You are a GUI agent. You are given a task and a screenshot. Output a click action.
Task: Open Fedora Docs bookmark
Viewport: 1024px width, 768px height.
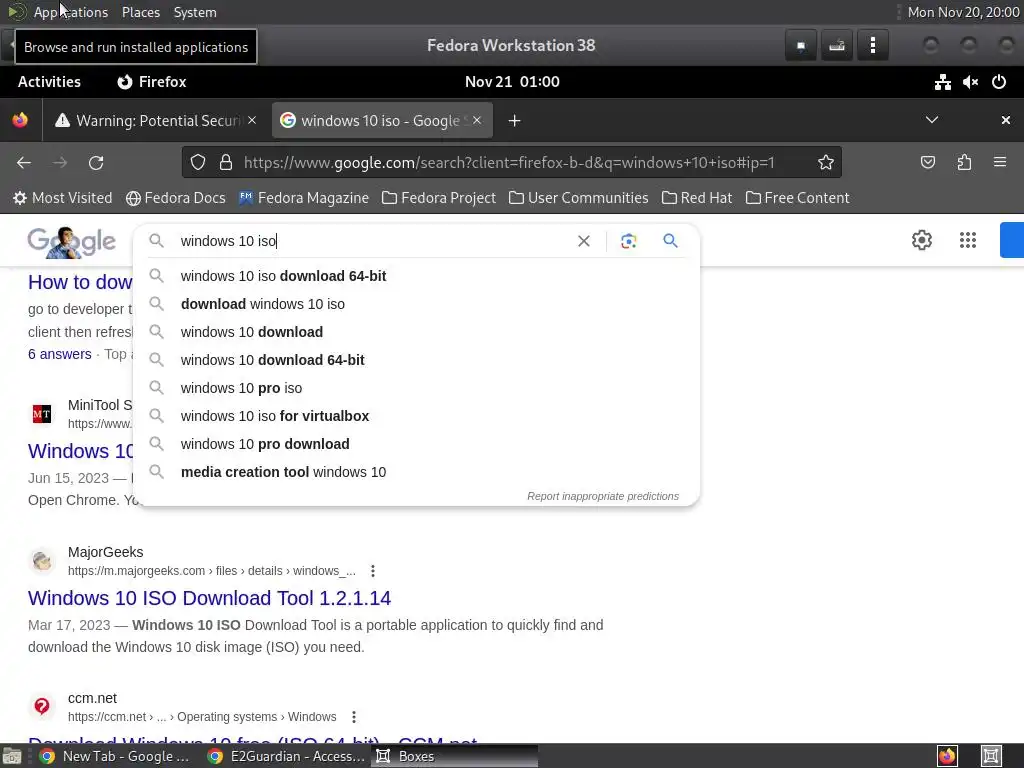click(x=176, y=198)
